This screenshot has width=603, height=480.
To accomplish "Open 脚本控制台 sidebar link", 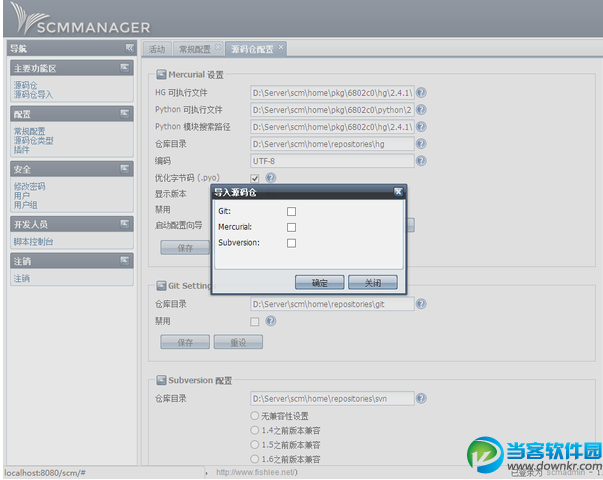I will pyautogui.click(x=33, y=242).
